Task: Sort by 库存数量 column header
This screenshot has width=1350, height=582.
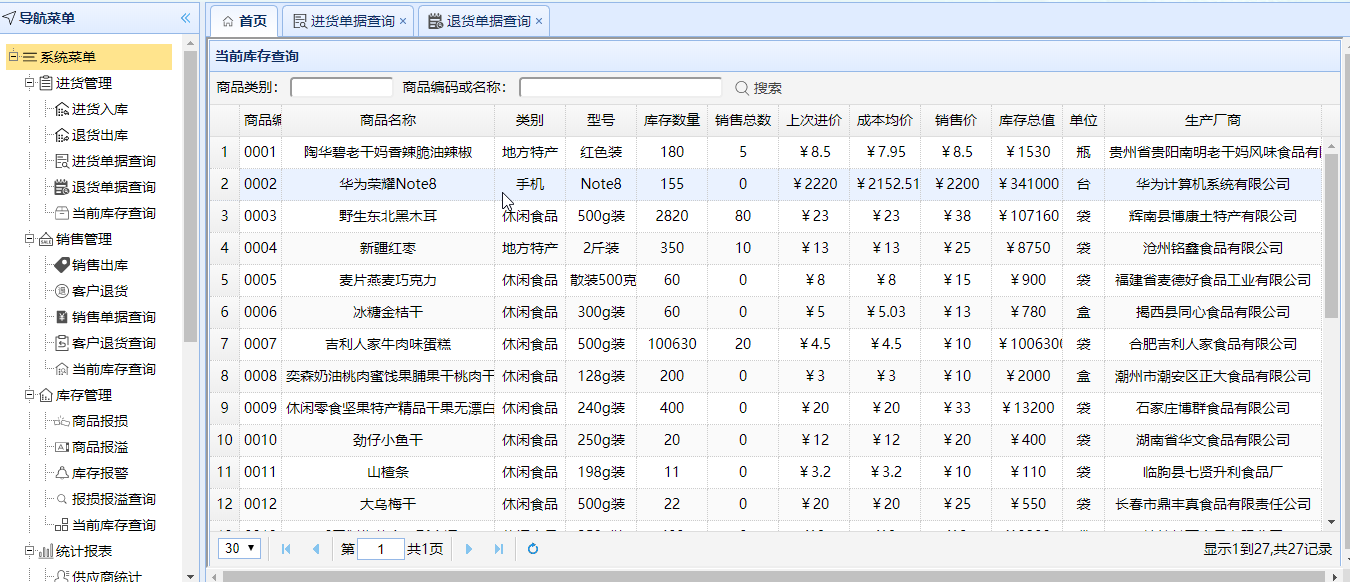Action: [x=672, y=120]
